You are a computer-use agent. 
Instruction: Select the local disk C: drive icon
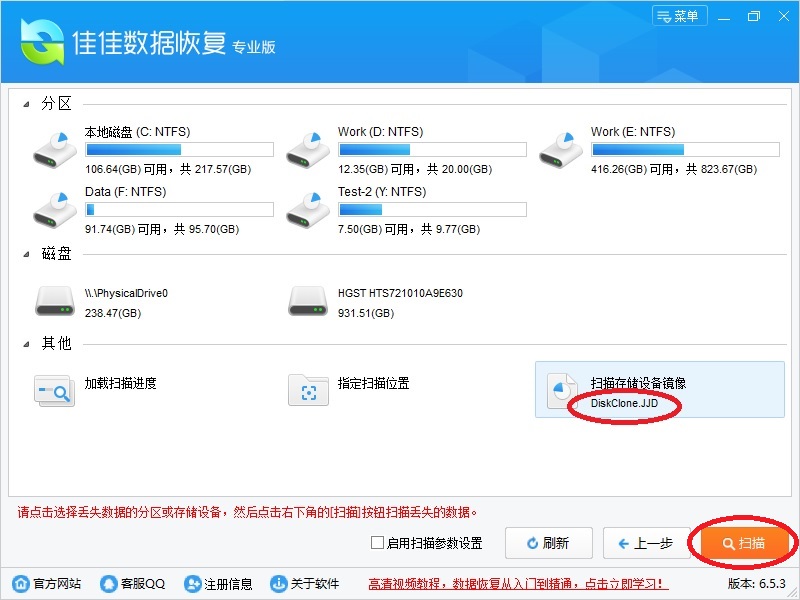point(55,149)
